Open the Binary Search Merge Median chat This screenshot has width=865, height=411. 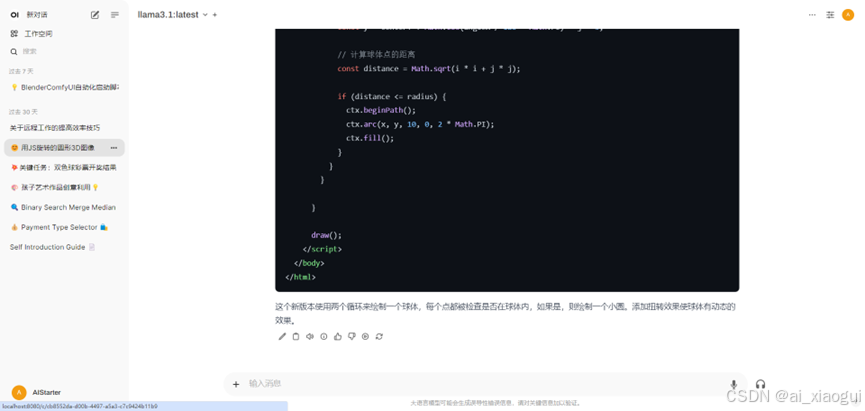point(65,207)
